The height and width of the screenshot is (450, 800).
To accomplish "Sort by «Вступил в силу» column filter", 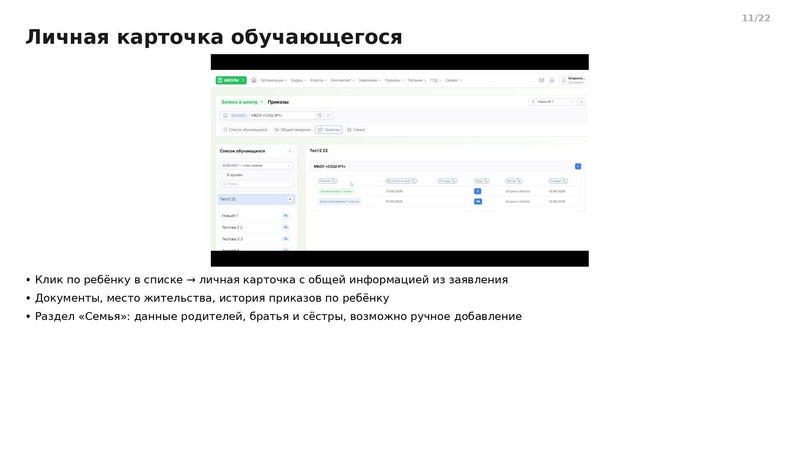I will (402, 181).
